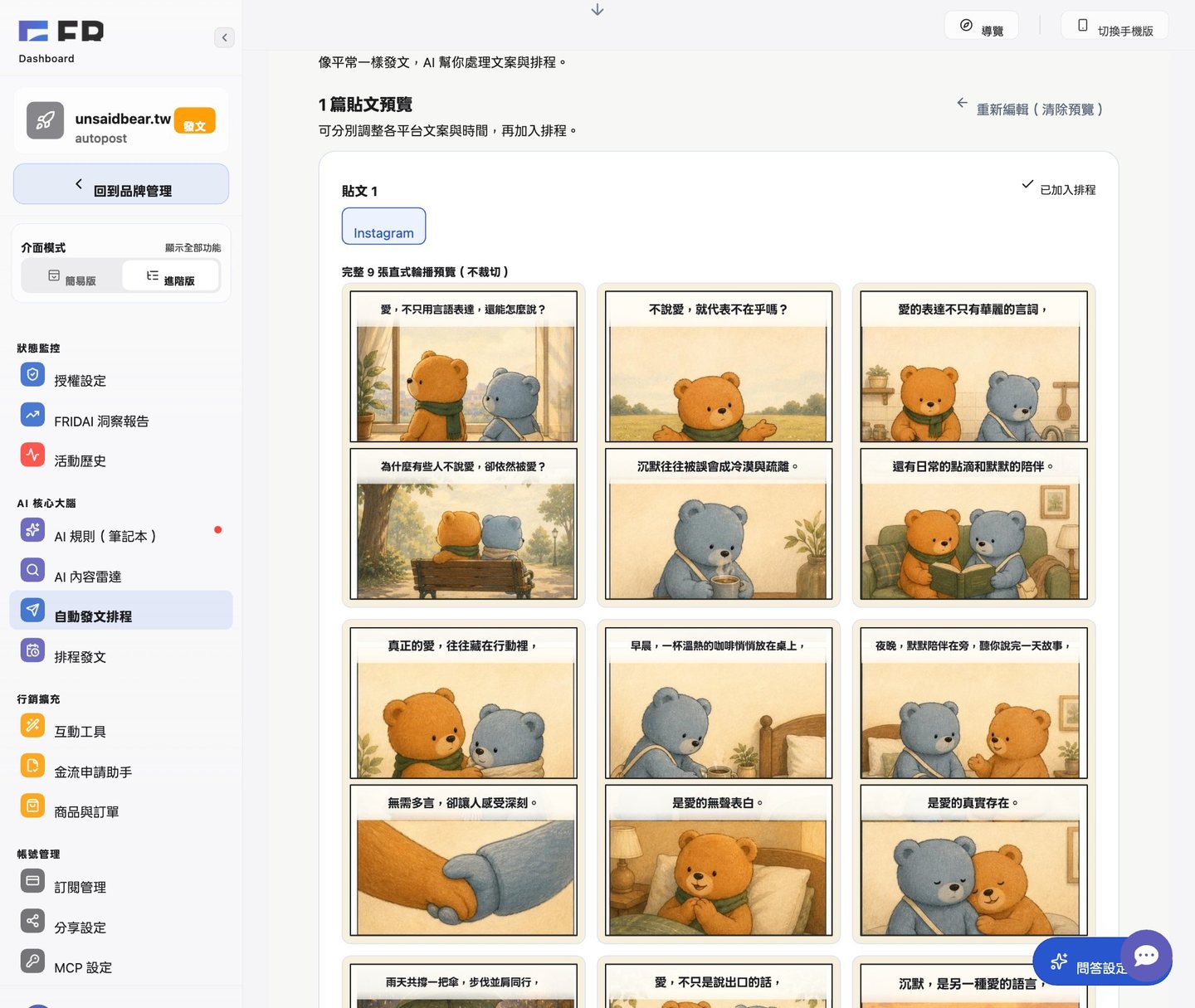Click 切換手機版 button

coord(1115,26)
